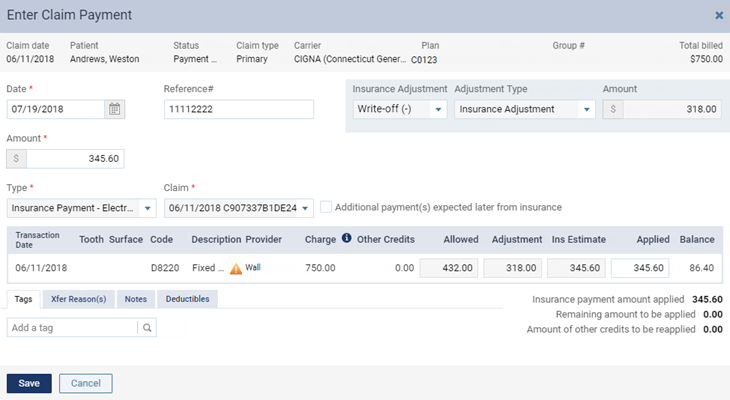
Task: Click the Transaction Date column header
Action: (37, 240)
